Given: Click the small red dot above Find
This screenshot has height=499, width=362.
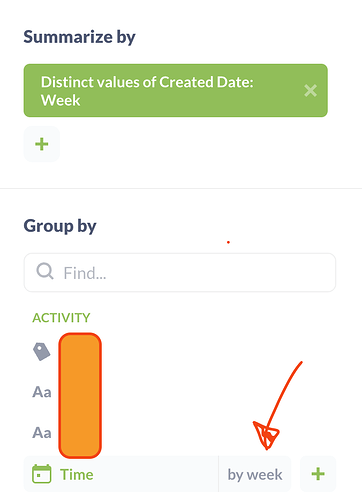Looking at the screenshot, I should point(228,242).
